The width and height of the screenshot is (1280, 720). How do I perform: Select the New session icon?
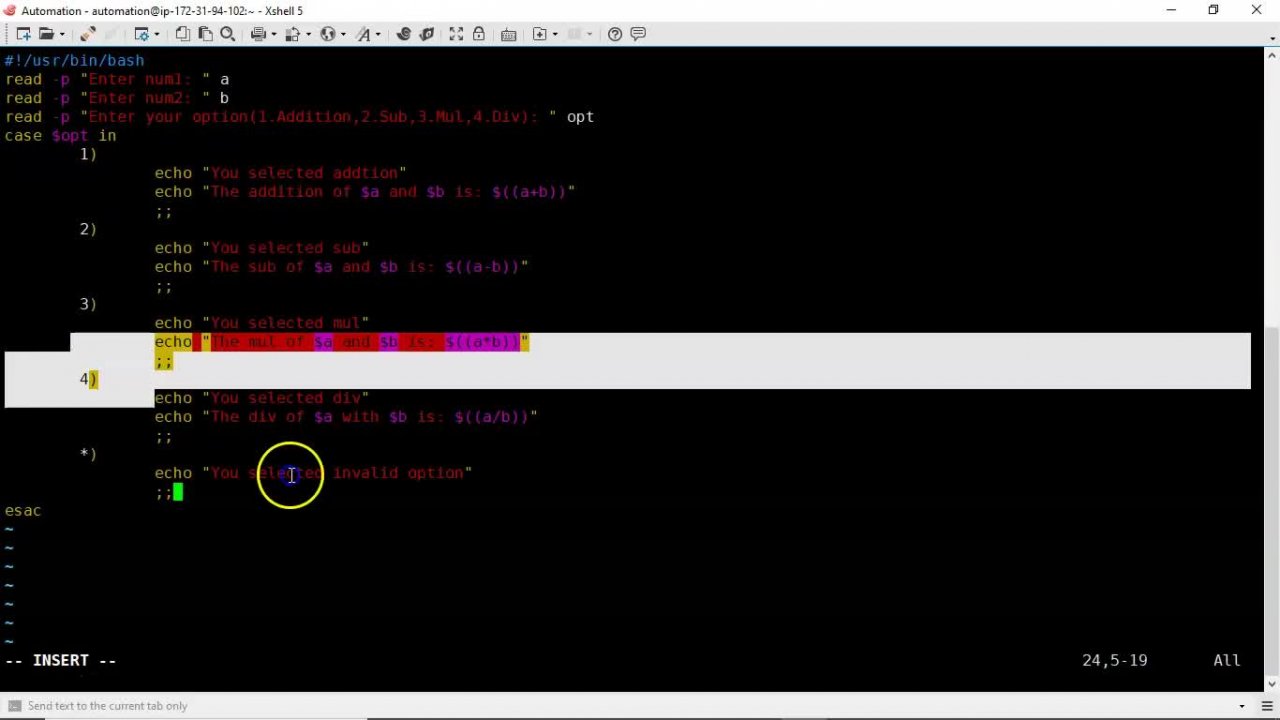23,34
